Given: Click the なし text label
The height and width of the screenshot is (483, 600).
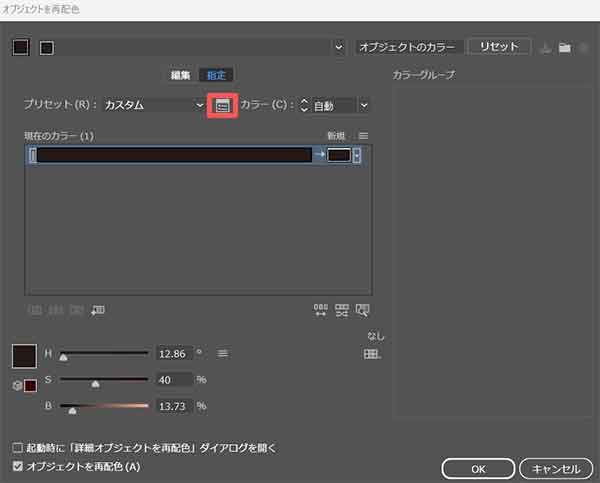Looking at the screenshot, I should (x=375, y=336).
